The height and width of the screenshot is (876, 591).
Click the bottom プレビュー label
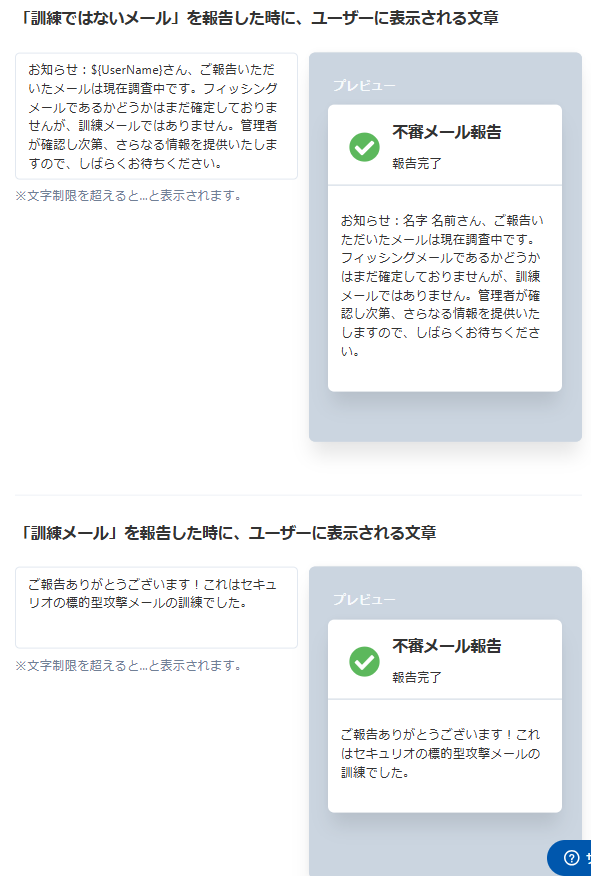tap(364, 599)
